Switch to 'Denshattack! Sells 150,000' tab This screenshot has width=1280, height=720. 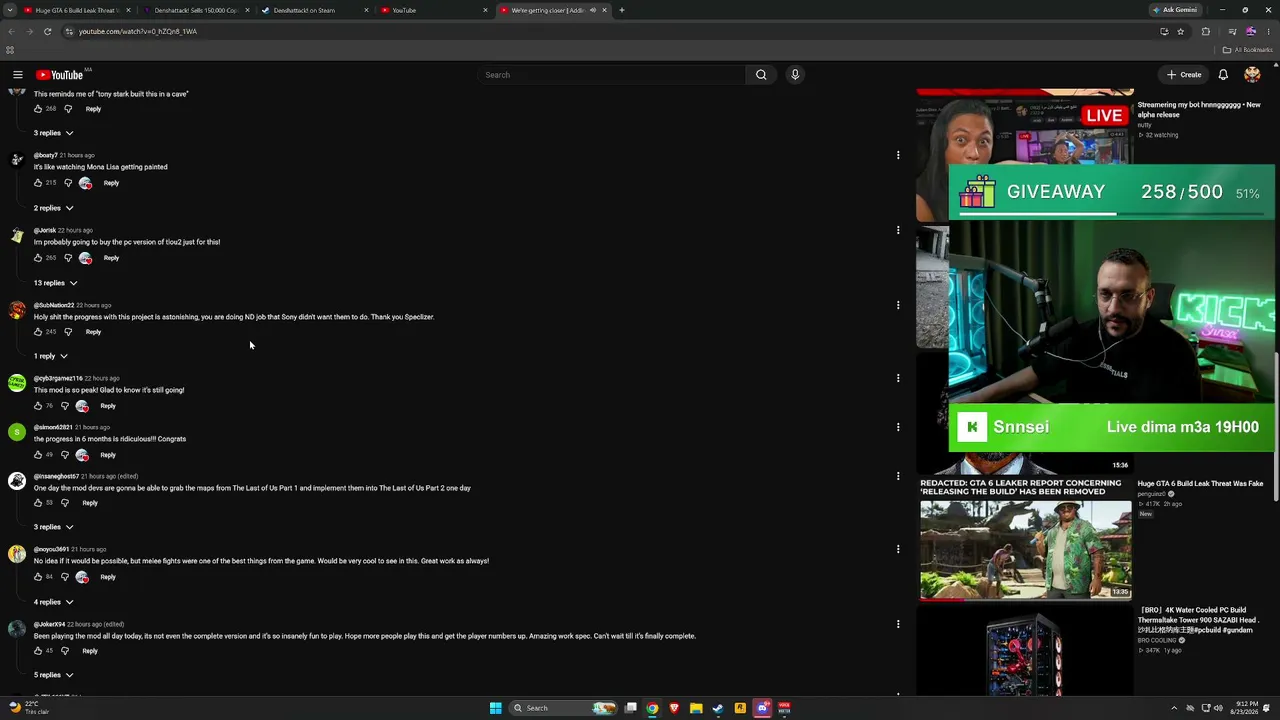tap(195, 10)
